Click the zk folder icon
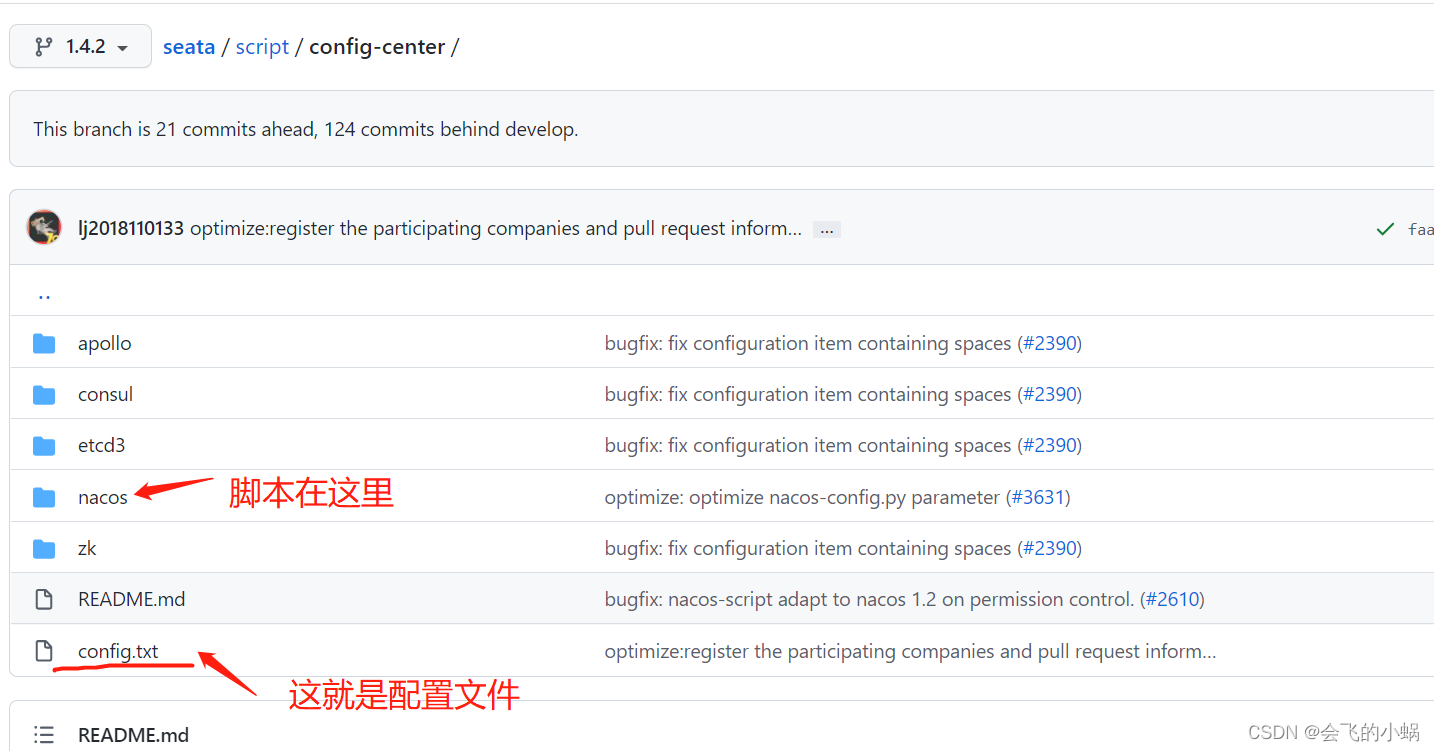 click(44, 548)
